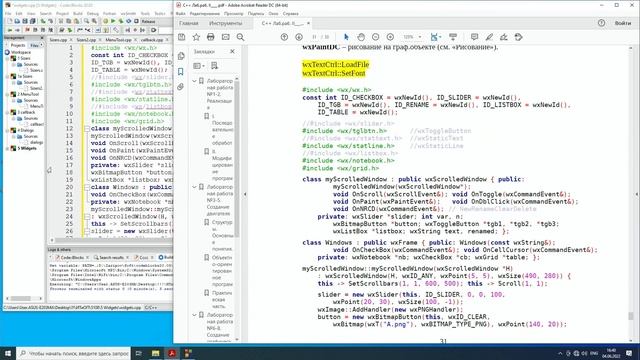Collapse the Acrobat navigation pane with arrow
Screen dimensions: 640x360
click(x=245, y=194)
